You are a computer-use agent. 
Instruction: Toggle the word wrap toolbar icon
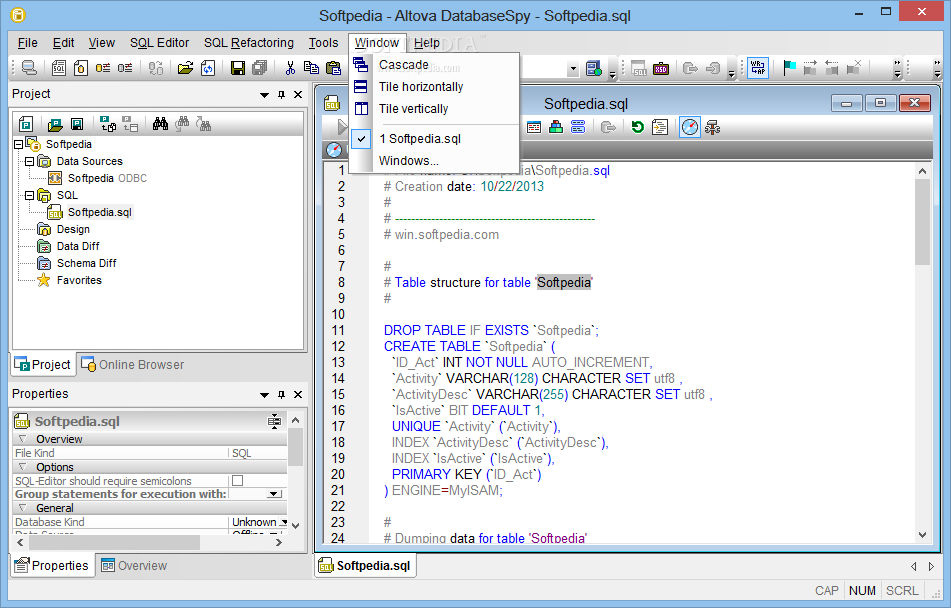point(758,67)
